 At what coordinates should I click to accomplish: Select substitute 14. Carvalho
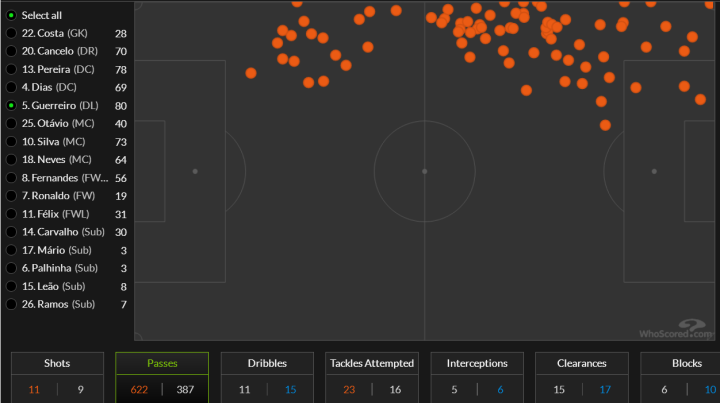point(11,231)
